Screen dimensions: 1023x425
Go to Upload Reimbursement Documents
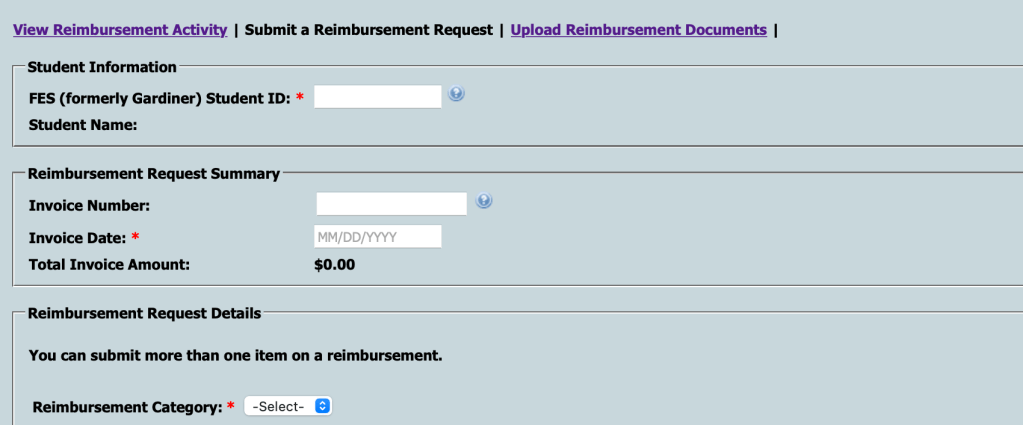click(x=638, y=30)
